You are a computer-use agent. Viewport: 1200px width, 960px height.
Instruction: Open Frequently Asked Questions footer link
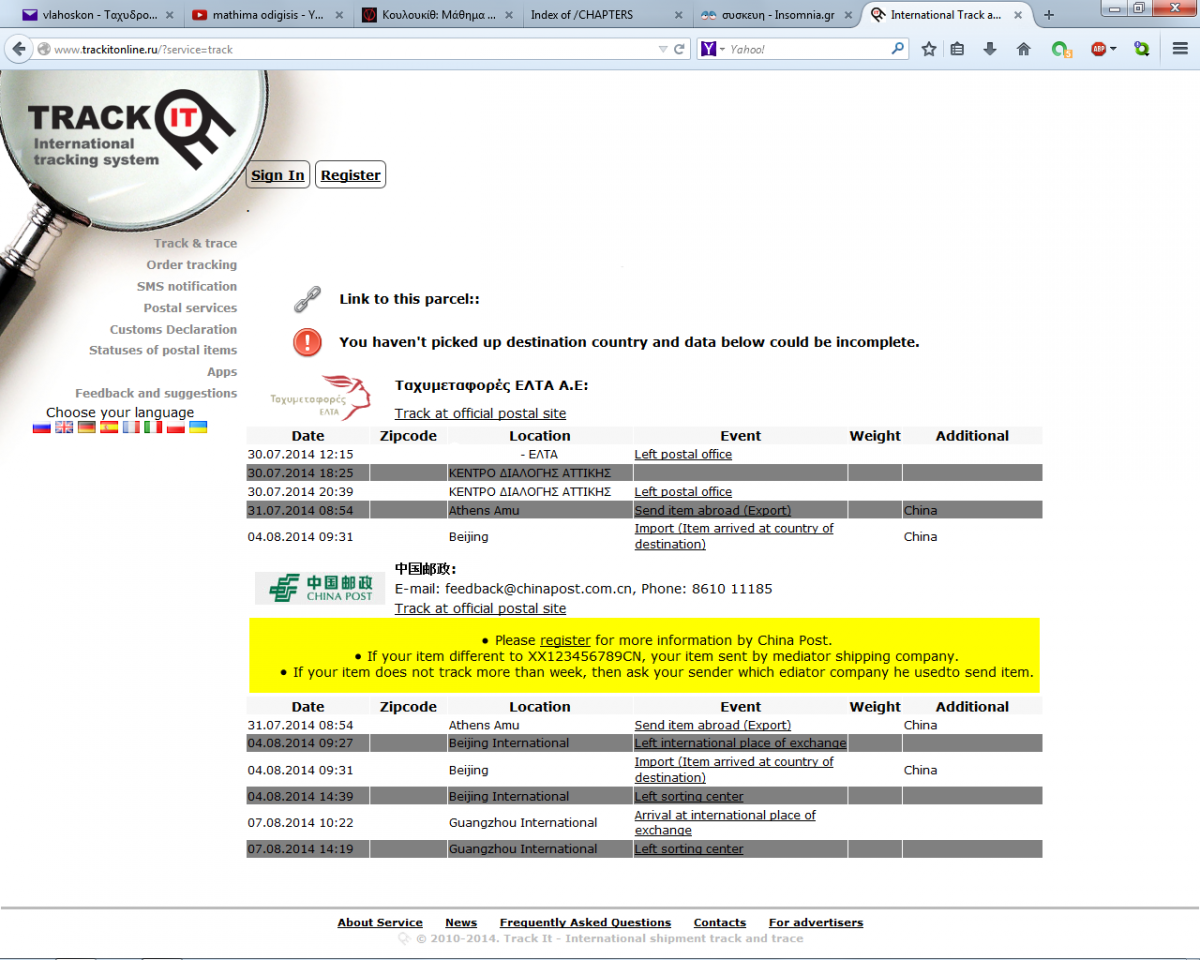(x=585, y=922)
